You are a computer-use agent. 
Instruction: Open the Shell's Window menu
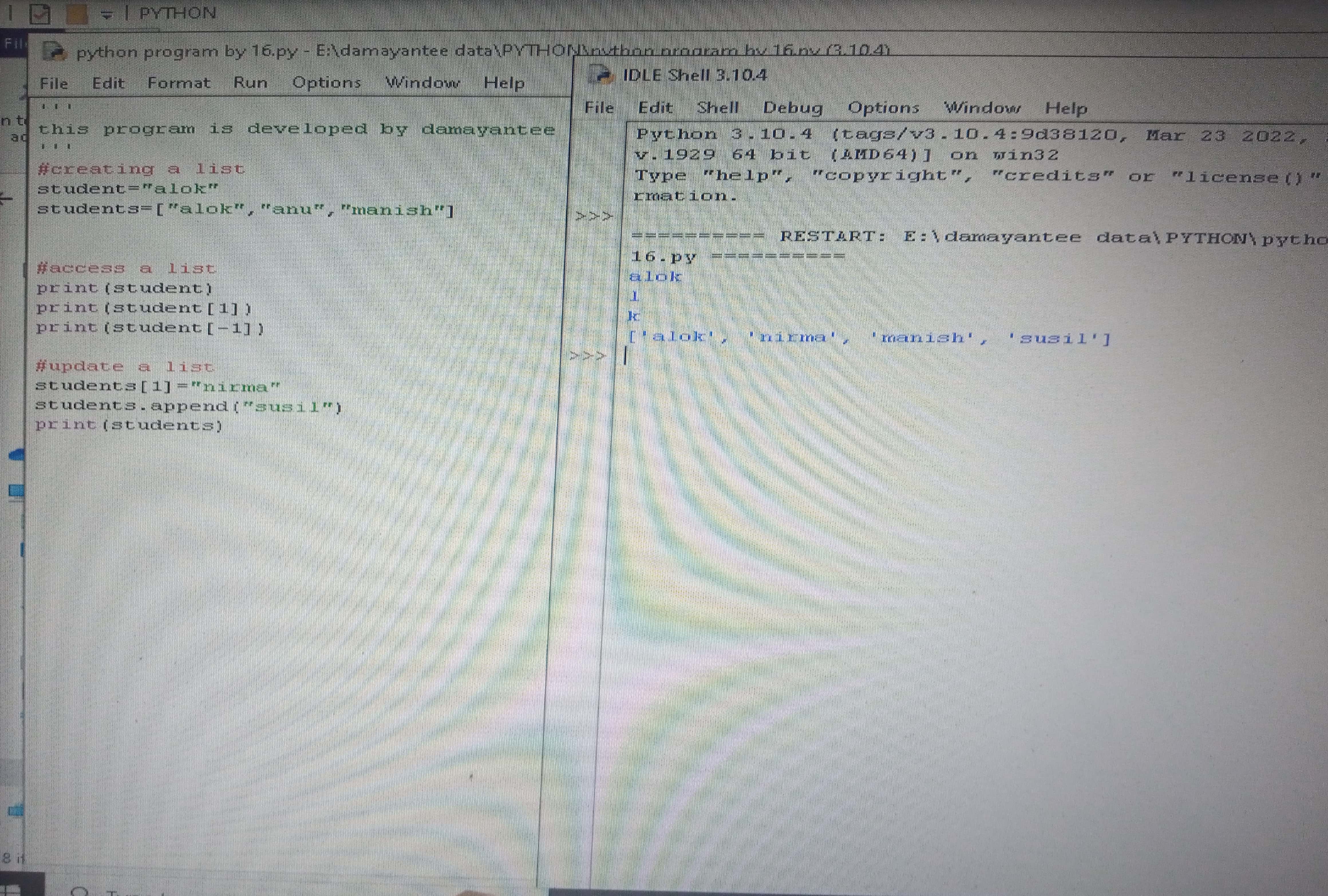[x=982, y=107]
